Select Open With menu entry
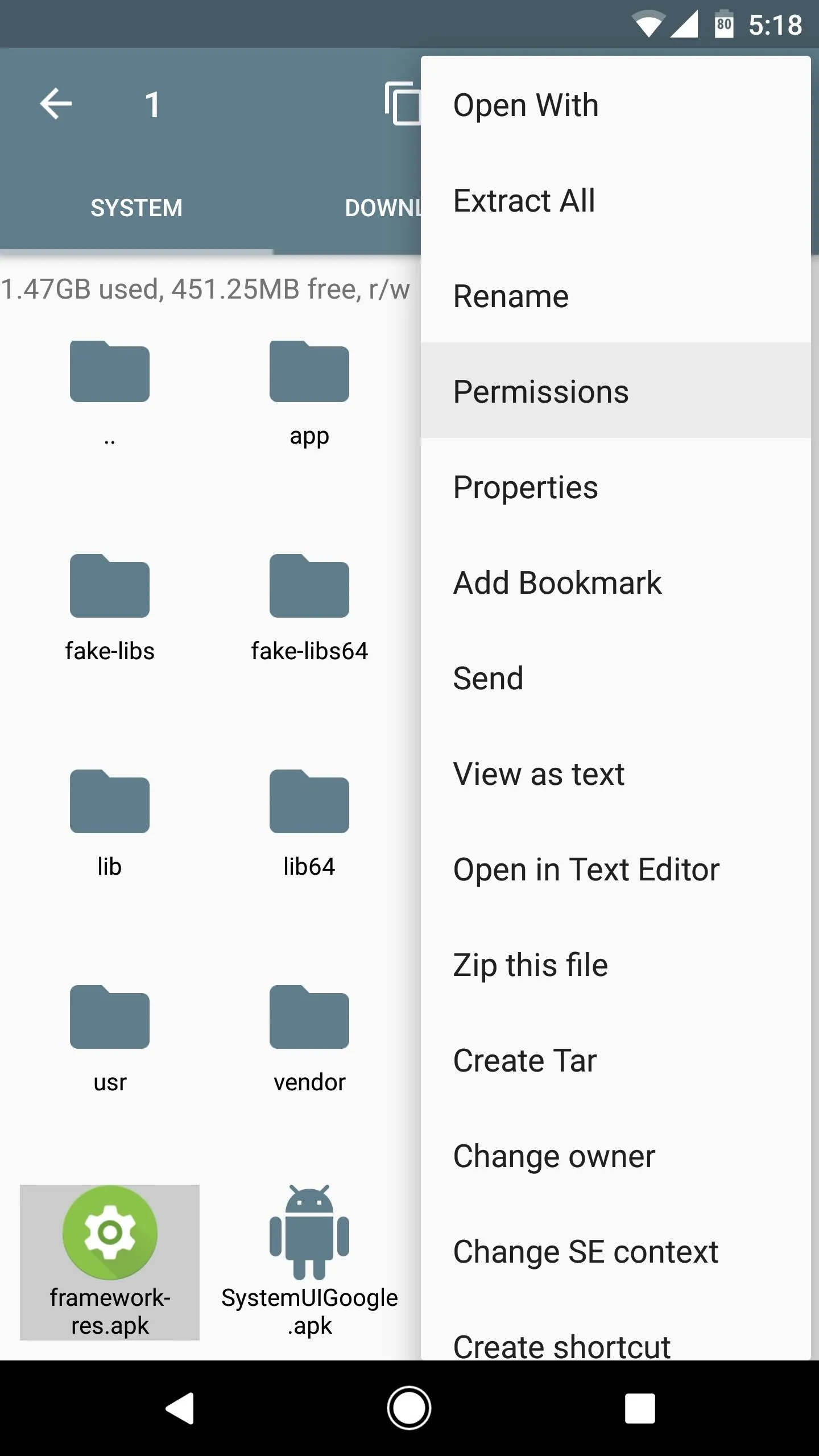Screen dimensions: 819x1456 [615, 105]
